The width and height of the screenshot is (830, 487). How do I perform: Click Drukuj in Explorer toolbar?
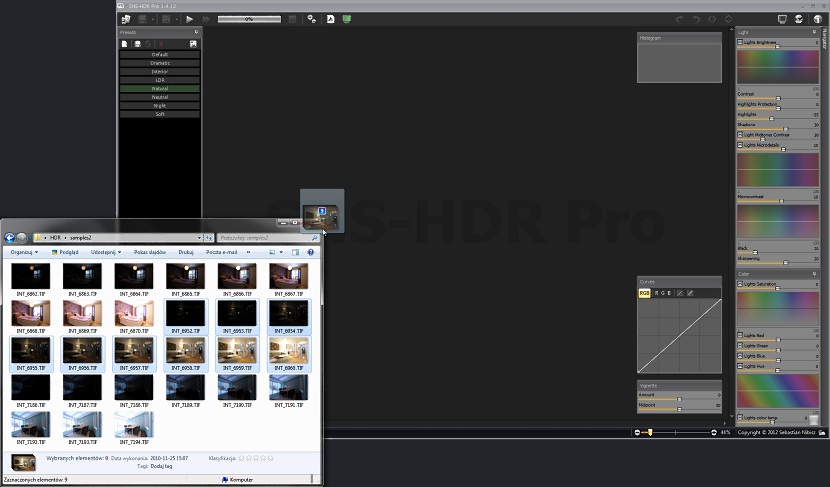pyautogui.click(x=186, y=252)
